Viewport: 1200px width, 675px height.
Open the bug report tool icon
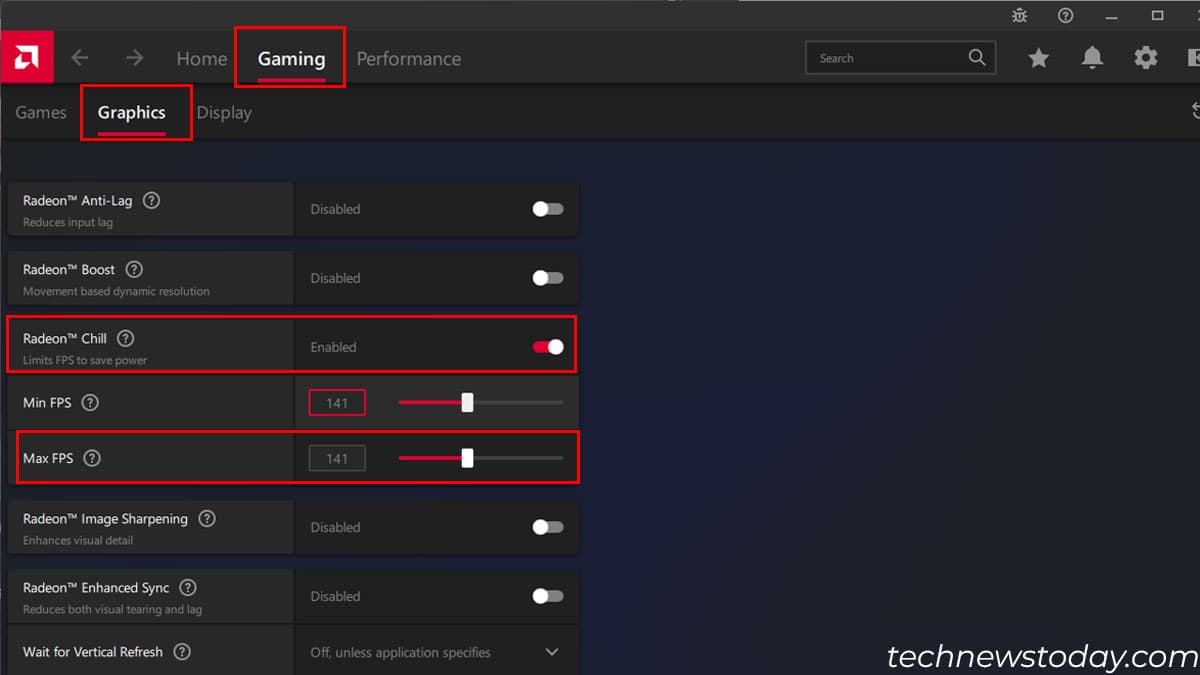(x=1019, y=15)
